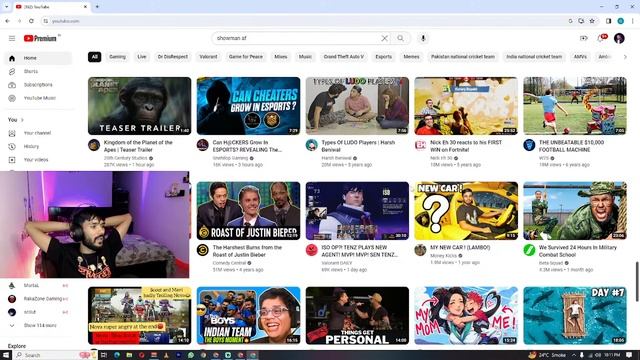Select Dr Disrespect filter chip
640x360 pixels.
pos(173,57)
